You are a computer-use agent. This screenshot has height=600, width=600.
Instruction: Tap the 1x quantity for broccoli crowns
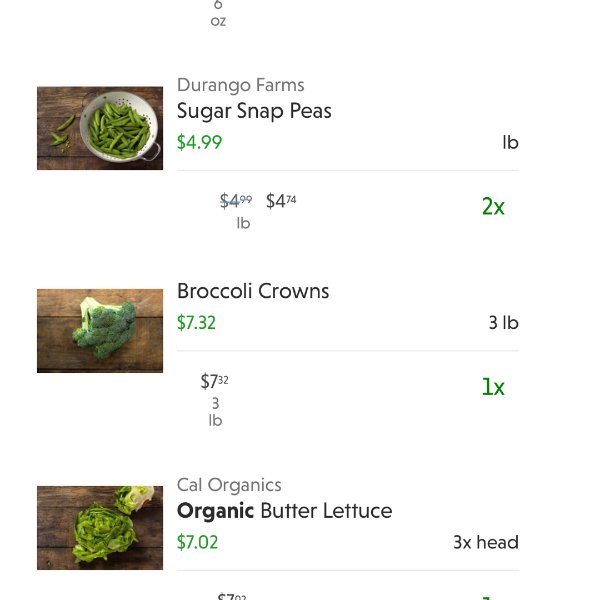click(493, 387)
